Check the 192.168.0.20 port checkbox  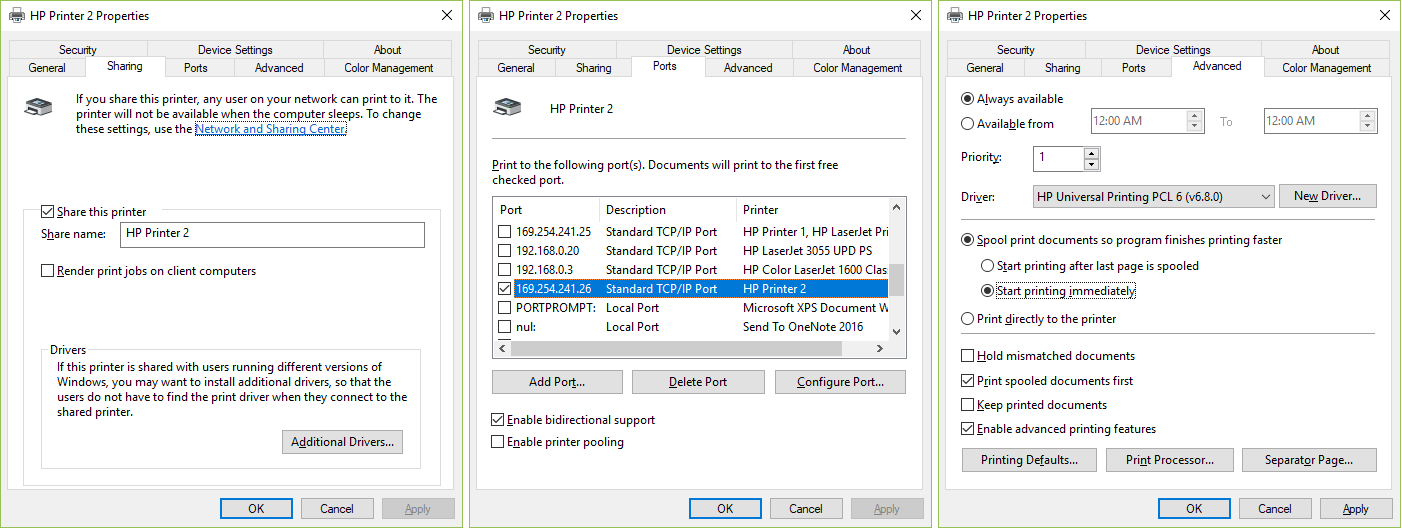tap(505, 251)
